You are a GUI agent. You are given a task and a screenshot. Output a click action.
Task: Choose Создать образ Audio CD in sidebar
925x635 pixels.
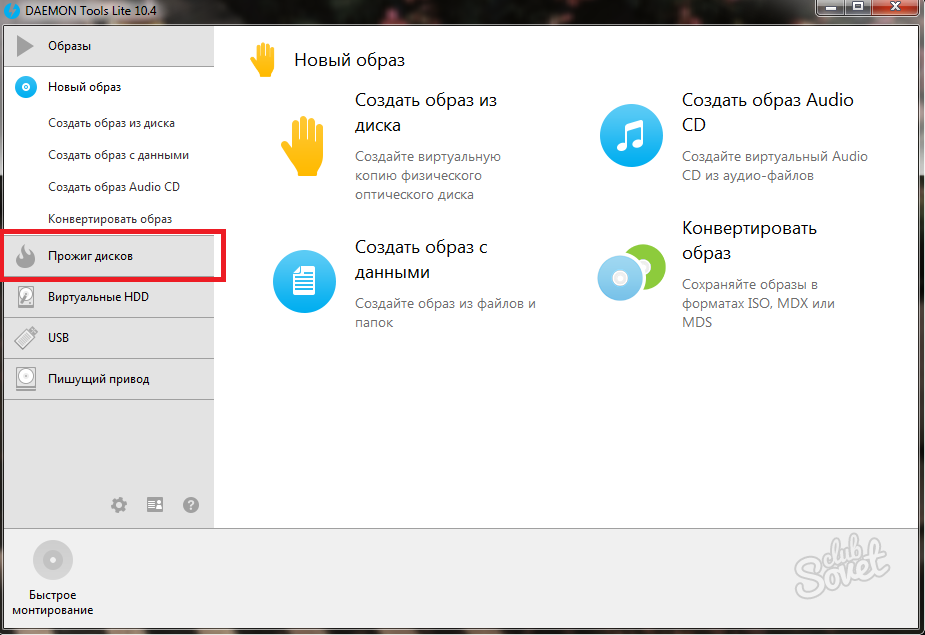point(113,187)
